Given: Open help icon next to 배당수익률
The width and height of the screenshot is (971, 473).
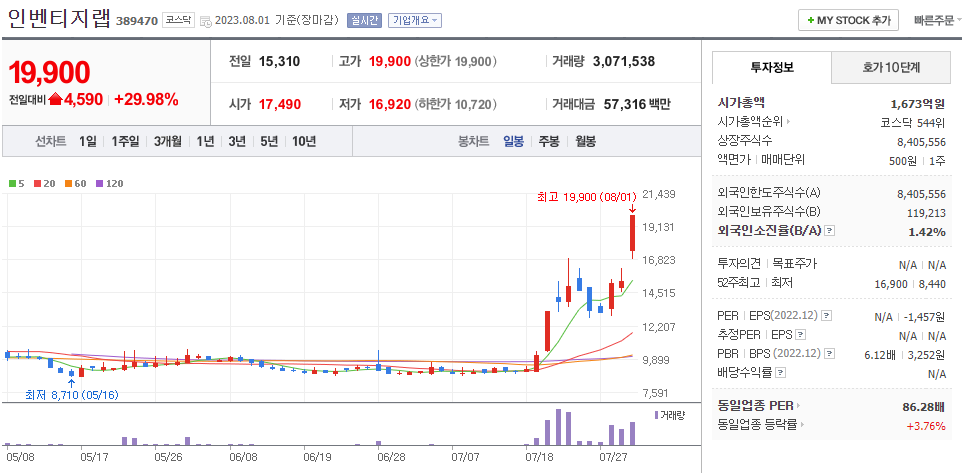Looking at the screenshot, I should point(781,373).
